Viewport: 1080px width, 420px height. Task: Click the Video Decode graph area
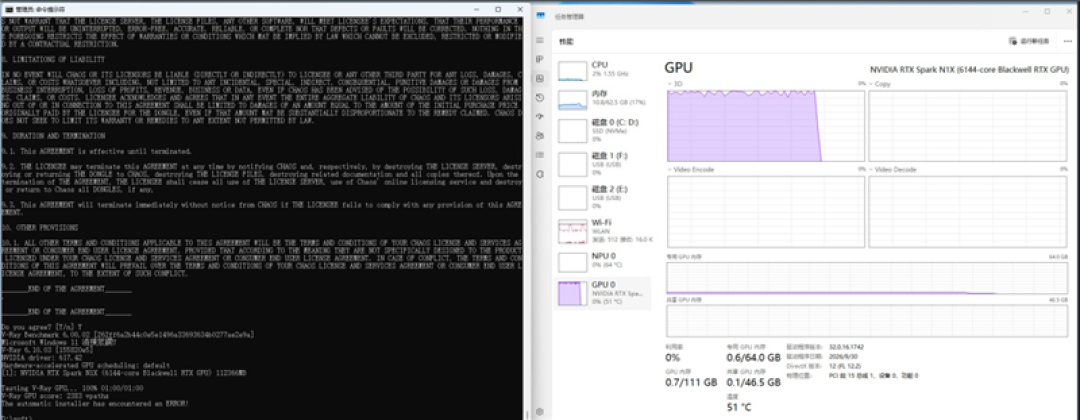coord(967,211)
